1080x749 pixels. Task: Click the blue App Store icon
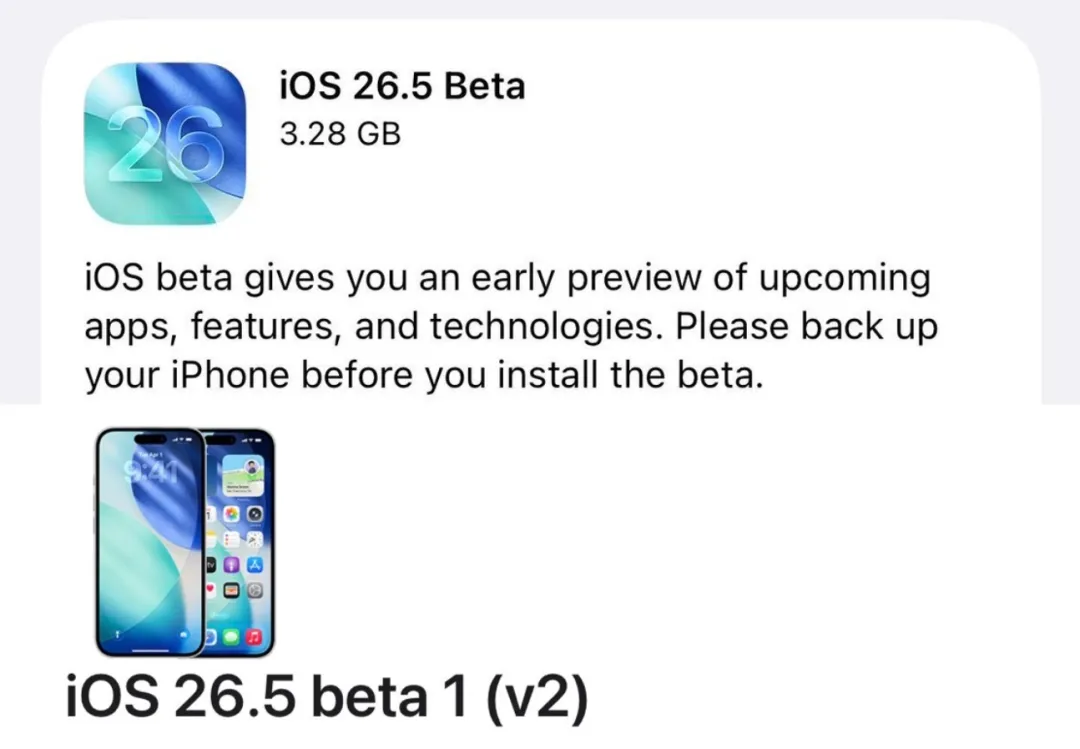coord(255,565)
